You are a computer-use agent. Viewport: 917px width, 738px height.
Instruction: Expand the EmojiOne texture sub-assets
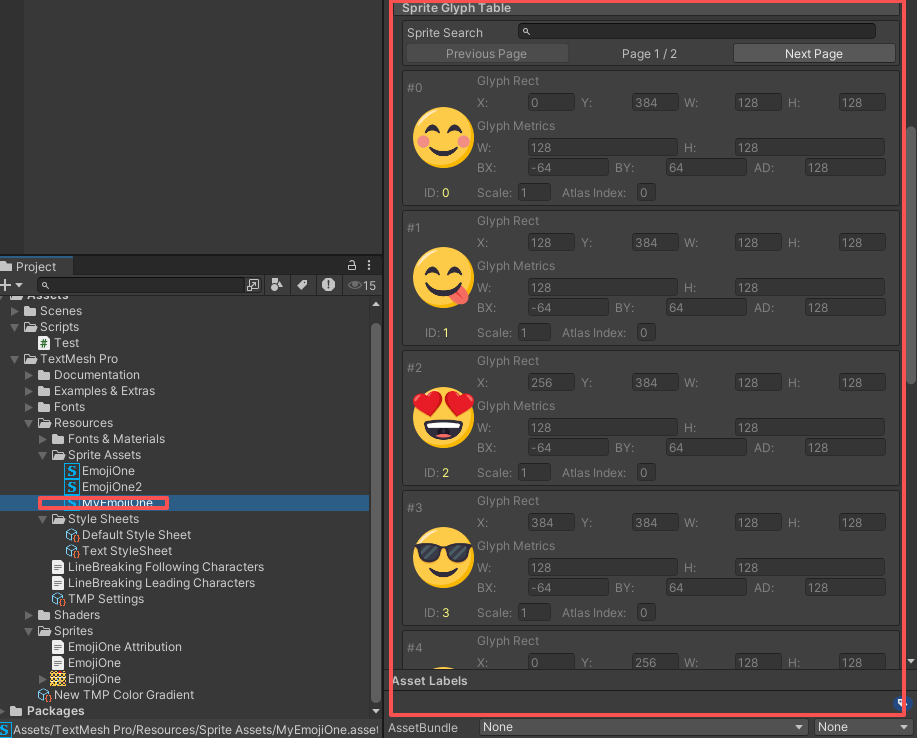(43, 679)
